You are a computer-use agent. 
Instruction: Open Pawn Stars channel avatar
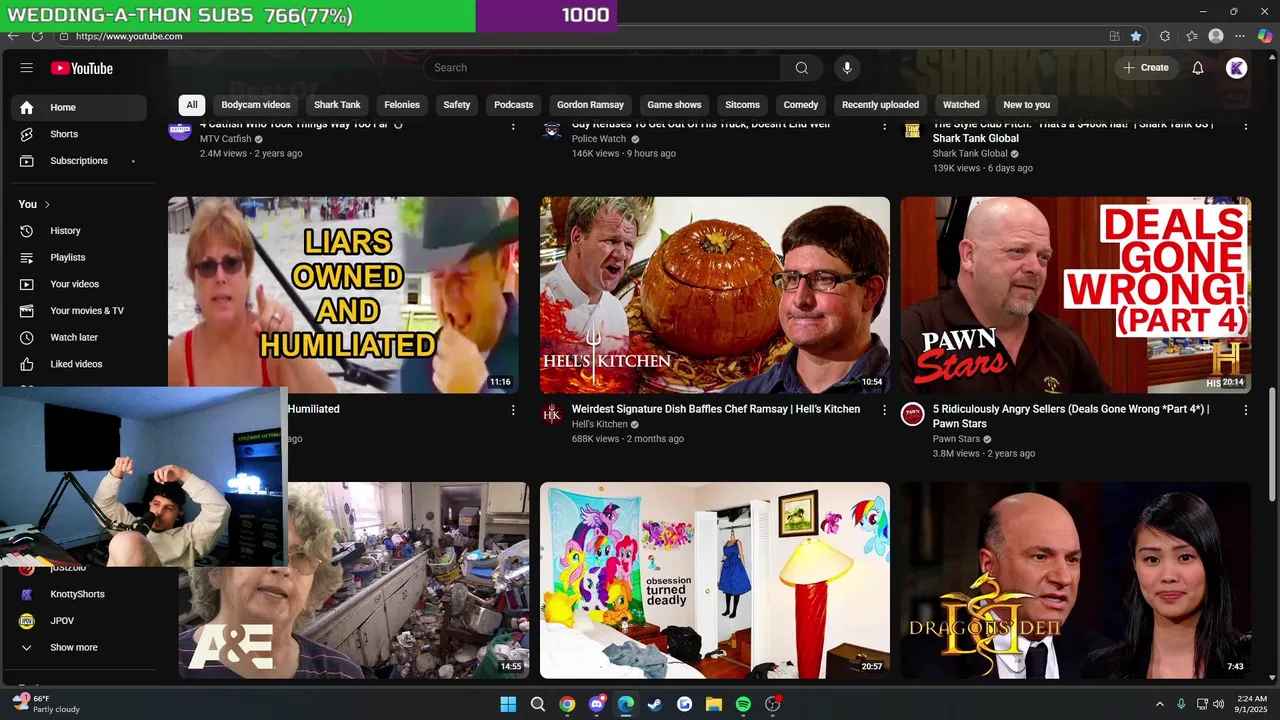912,414
